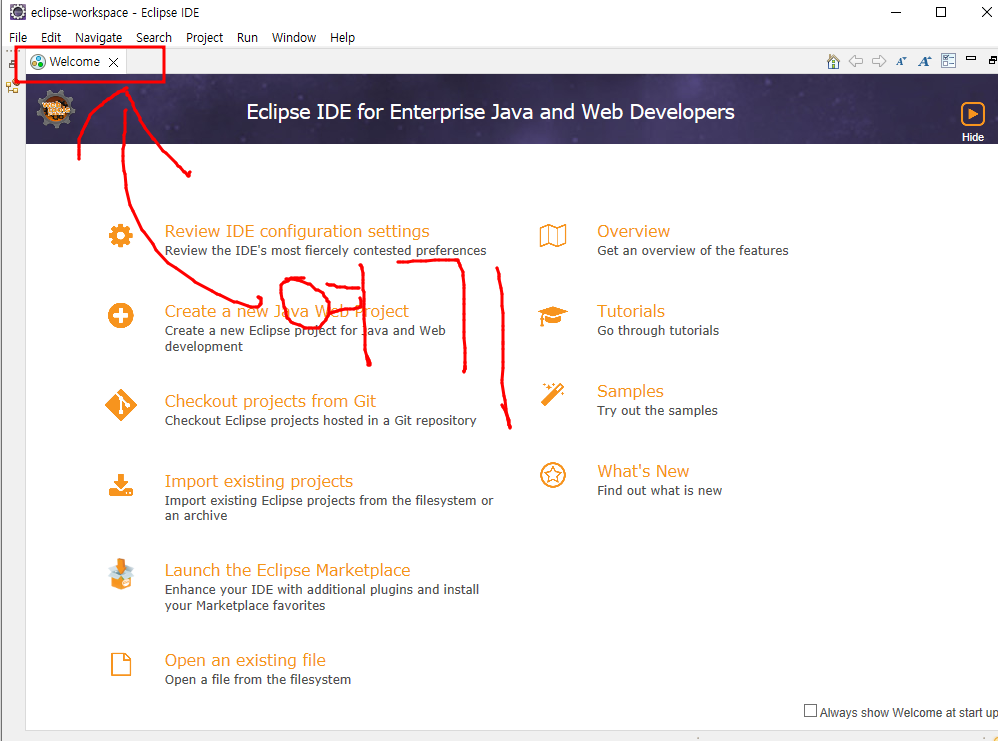Open the customize page icon
The image size is (998, 741).
coord(948,61)
